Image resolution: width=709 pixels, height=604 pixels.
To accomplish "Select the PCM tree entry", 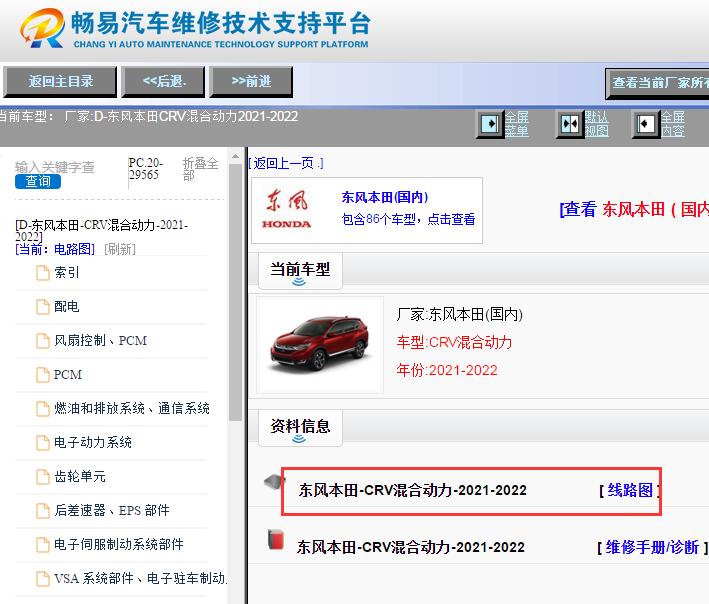I will tap(68, 374).
